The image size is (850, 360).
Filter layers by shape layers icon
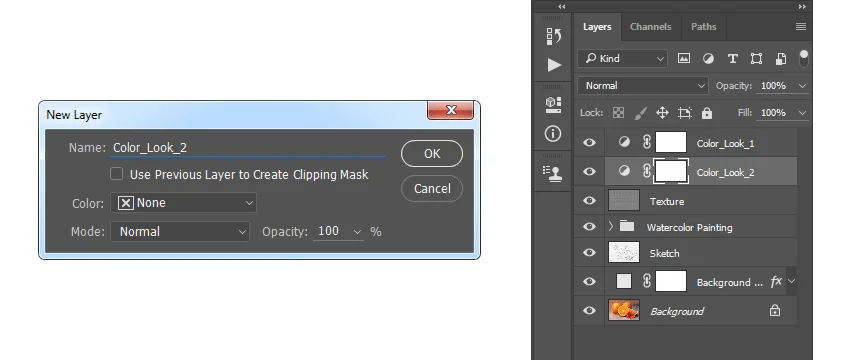coord(756,59)
